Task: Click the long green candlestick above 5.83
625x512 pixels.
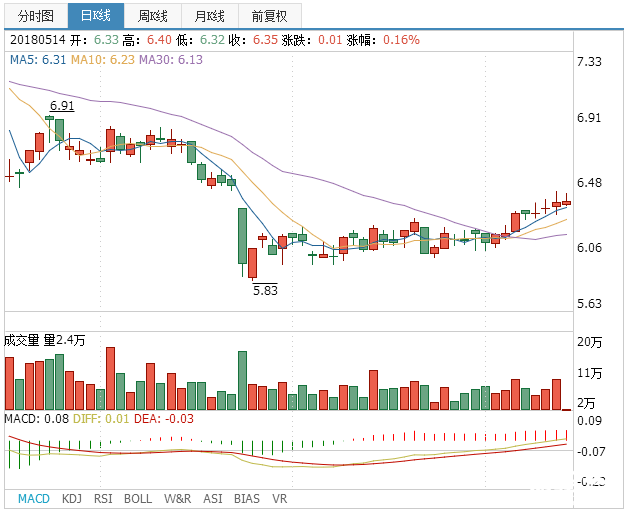Action: 242,236
